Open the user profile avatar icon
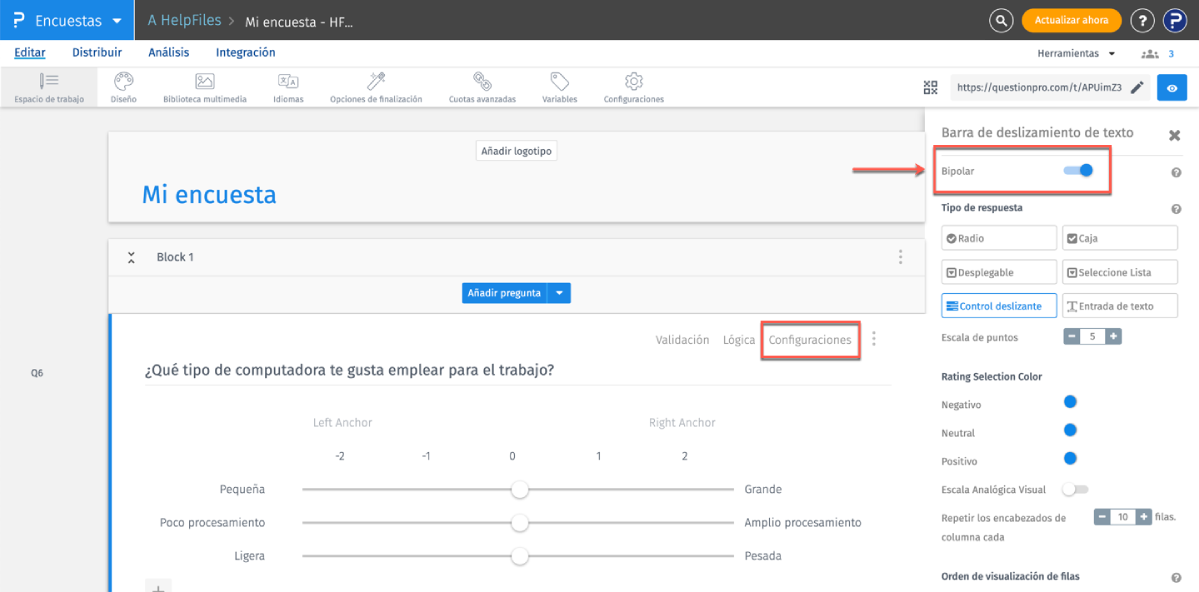Viewport: 1199px width, 592px height. tap(1175, 21)
